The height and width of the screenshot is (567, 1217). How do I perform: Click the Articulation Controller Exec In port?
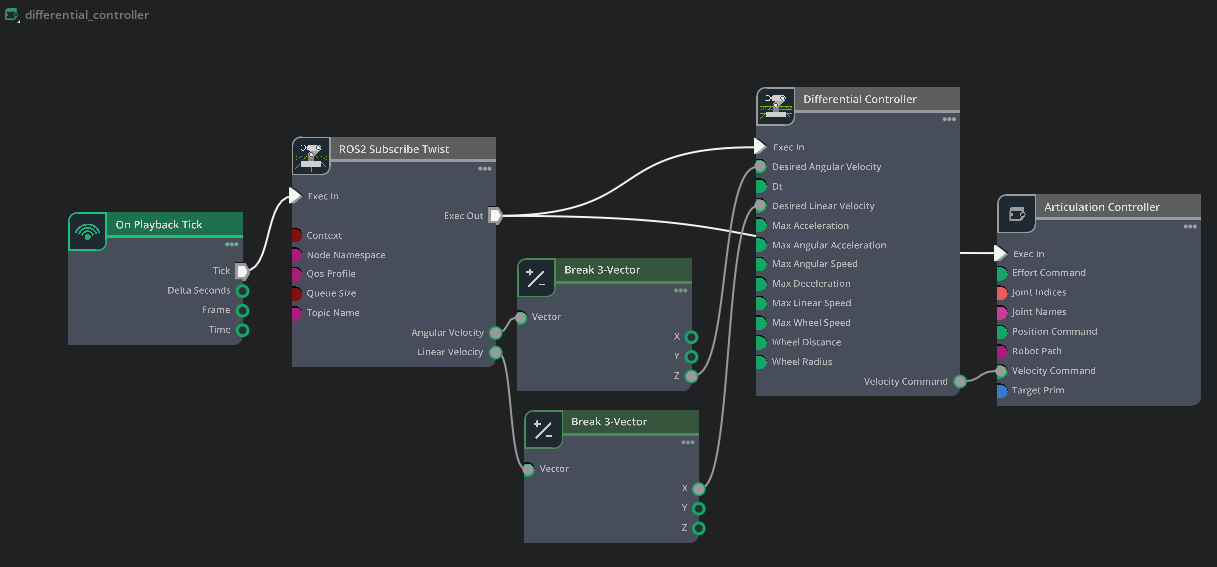click(x=1001, y=254)
